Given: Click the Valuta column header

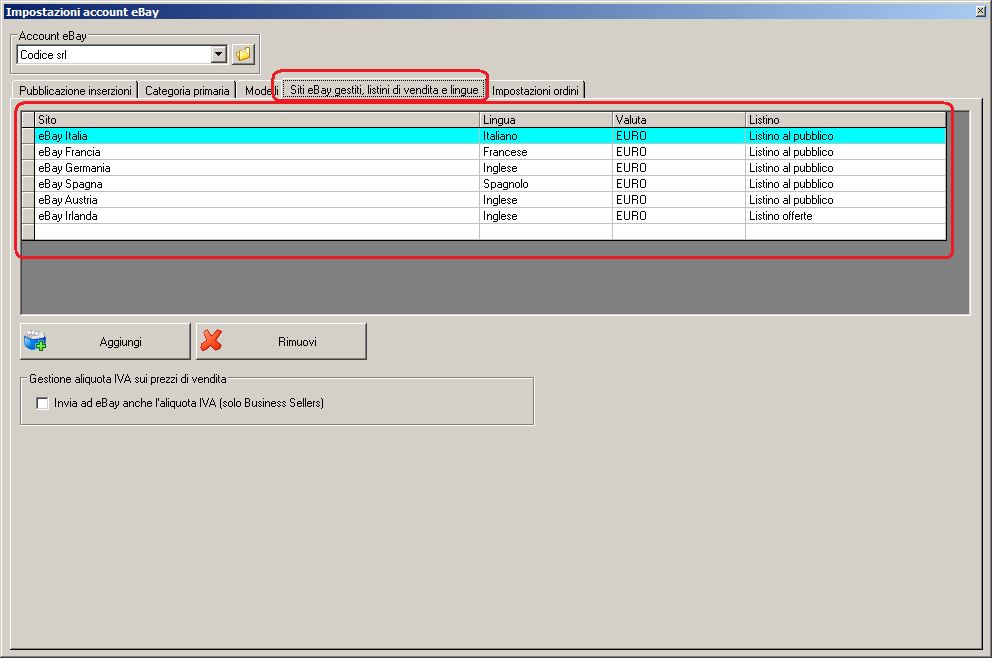Looking at the screenshot, I should pyautogui.click(x=679, y=120).
